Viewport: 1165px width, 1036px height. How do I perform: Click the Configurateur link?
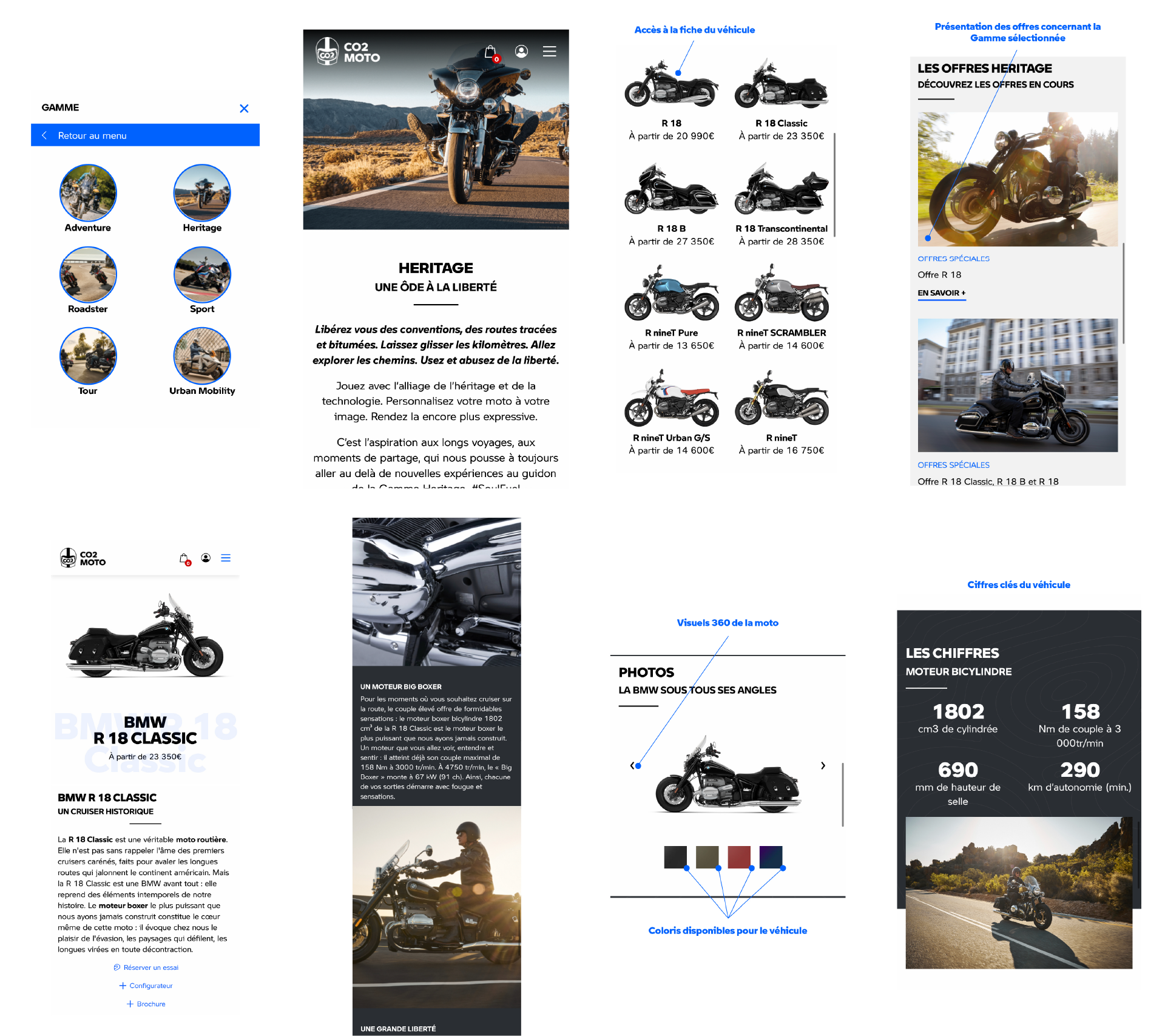pos(146,986)
